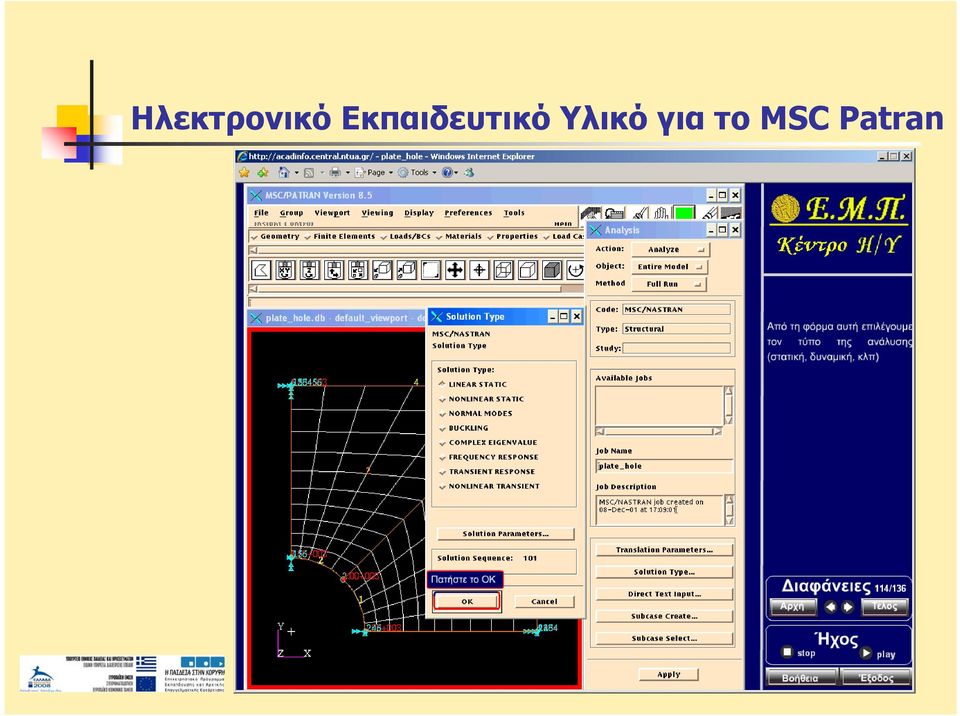
Task: Select NONLINEAR STATIC solution type
Action: pyautogui.click(x=481, y=399)
